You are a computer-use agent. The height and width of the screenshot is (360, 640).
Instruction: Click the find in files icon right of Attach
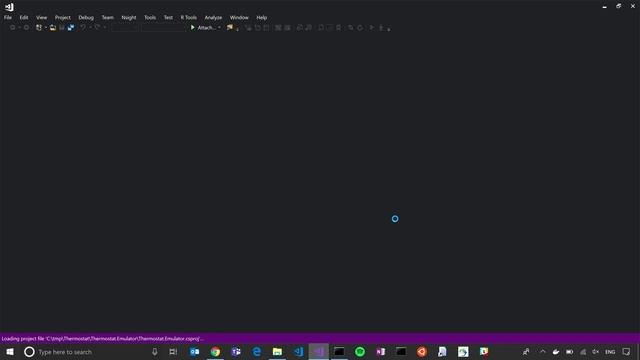pos(229,28)
